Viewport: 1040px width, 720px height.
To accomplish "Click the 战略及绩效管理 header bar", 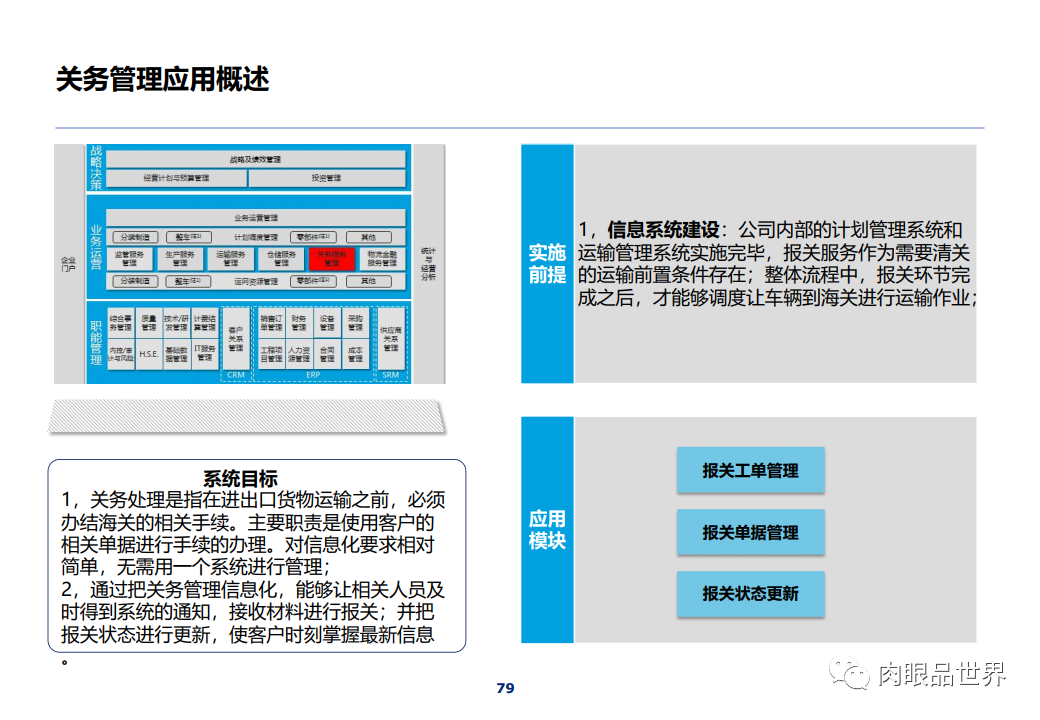I will [x=256, y=161].
